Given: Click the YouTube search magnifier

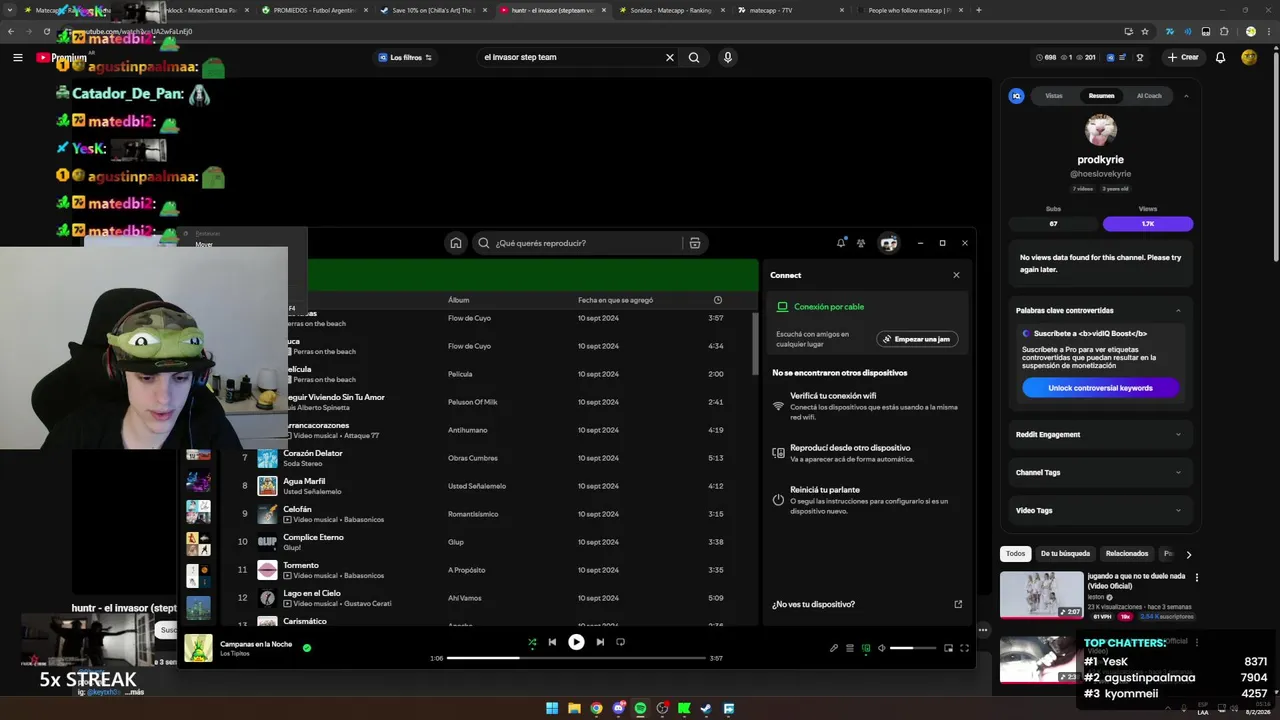Looking at the screenshot, I should coord(694,57).
